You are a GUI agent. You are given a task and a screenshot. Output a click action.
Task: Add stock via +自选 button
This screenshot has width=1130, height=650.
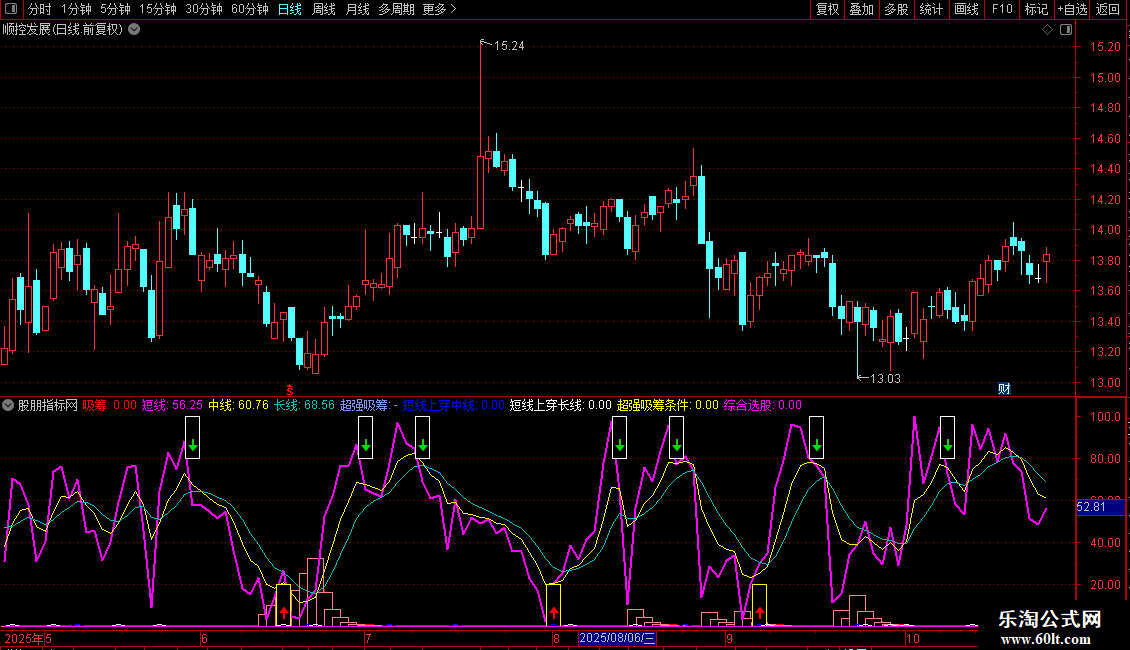1072,9
